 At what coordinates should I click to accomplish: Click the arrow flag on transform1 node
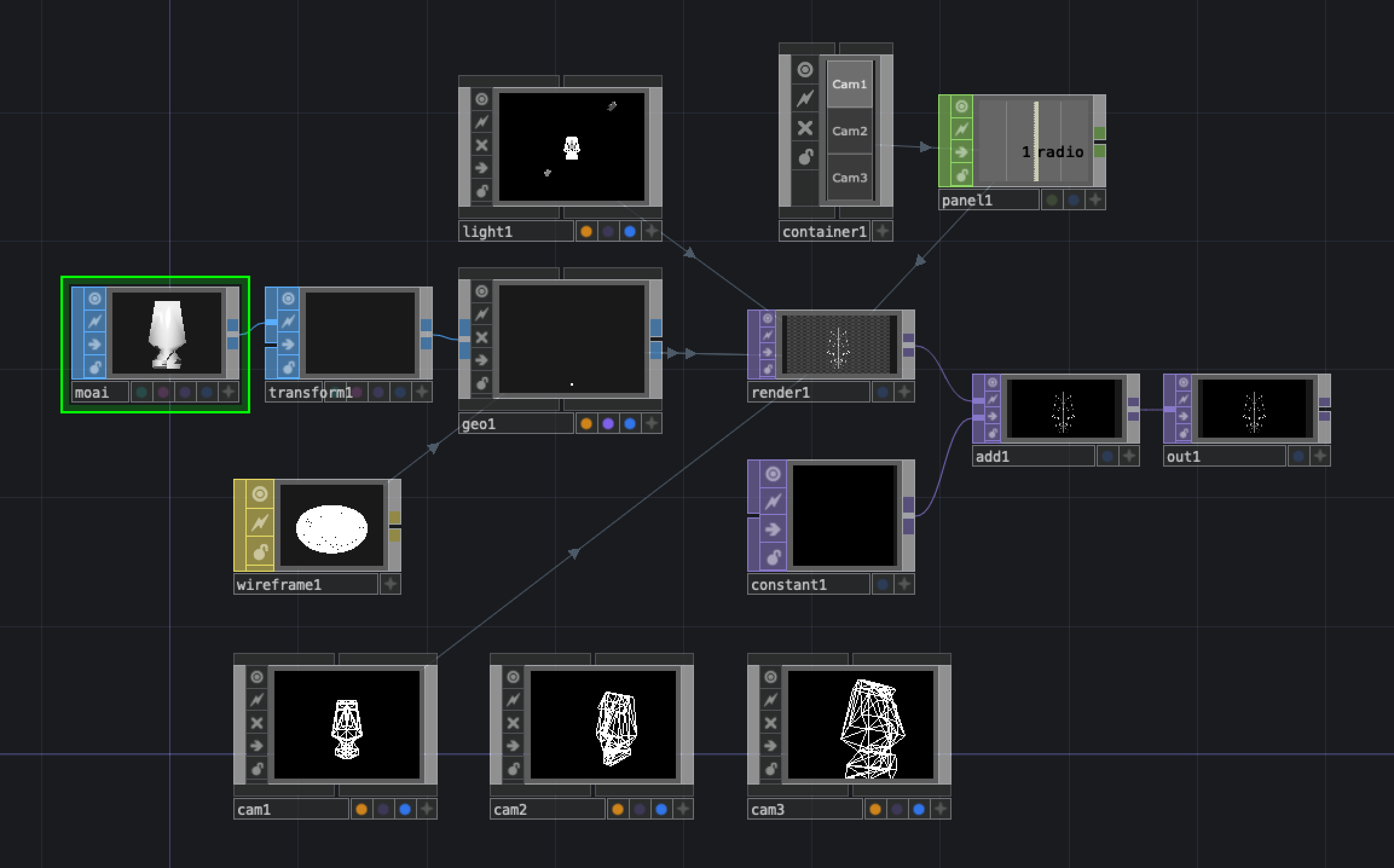pyautogui.click(x=288, y=345)
